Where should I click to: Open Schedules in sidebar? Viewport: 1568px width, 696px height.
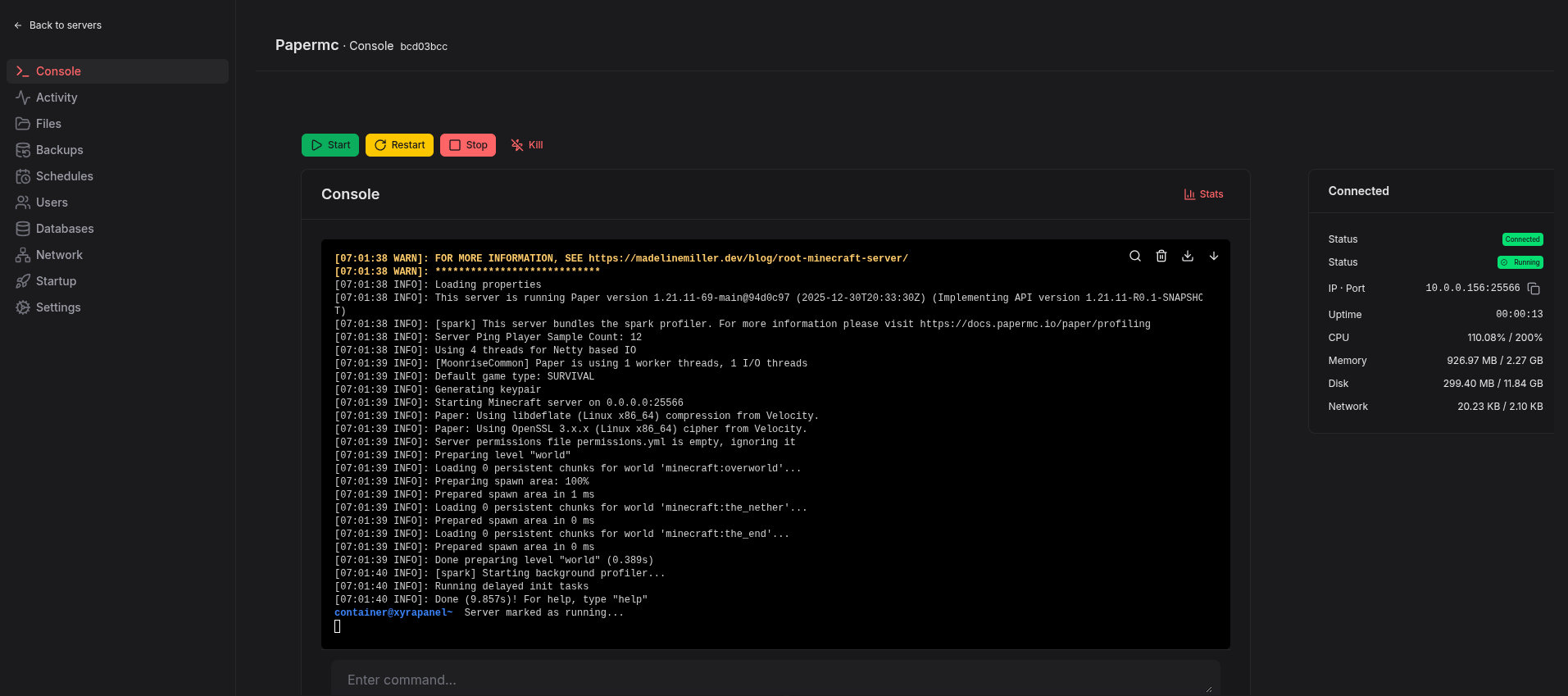click(x=64, y=176)
